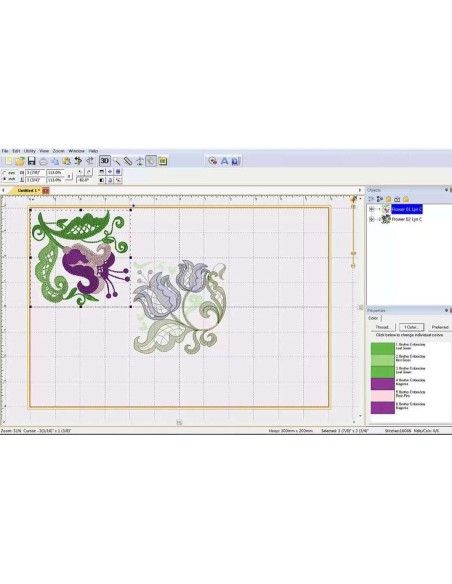The image size is (452, 584).
Task: Click the center alignment icon
Action: (x=110, y=172)
